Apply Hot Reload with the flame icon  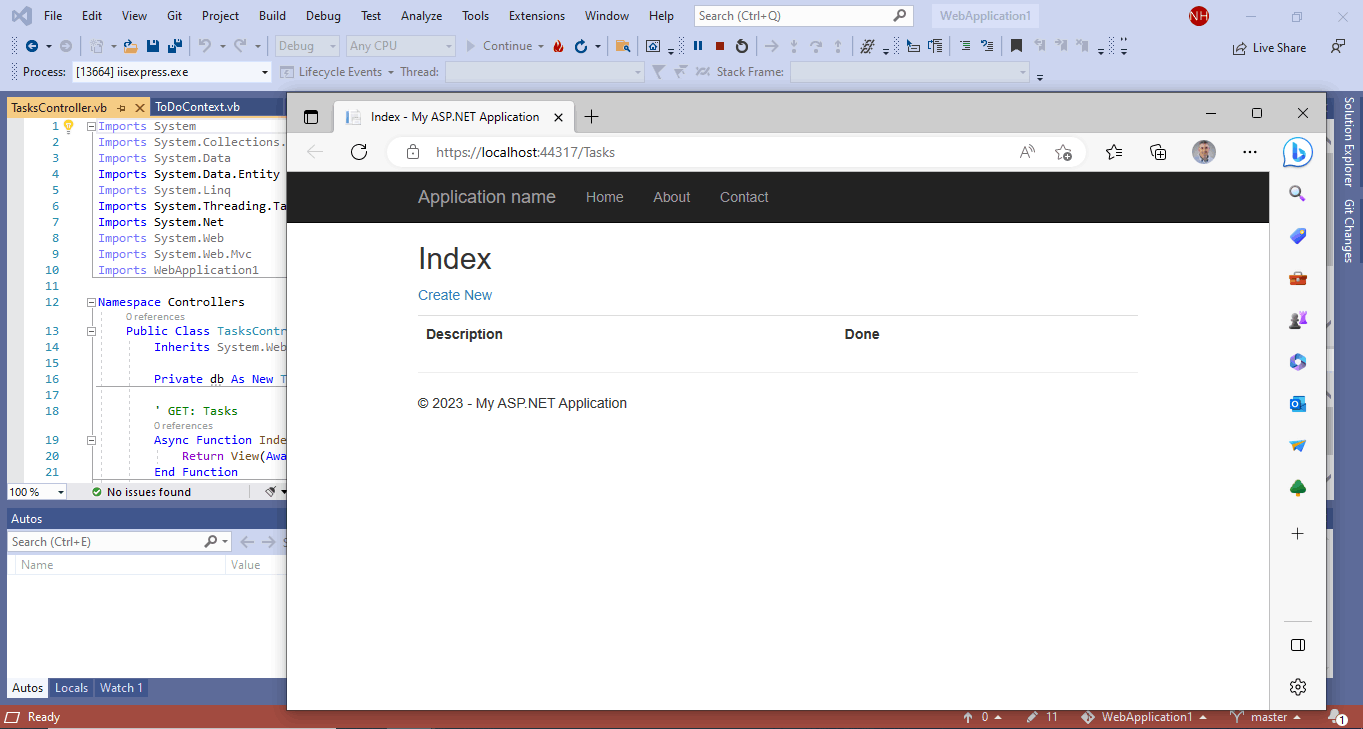558,46
